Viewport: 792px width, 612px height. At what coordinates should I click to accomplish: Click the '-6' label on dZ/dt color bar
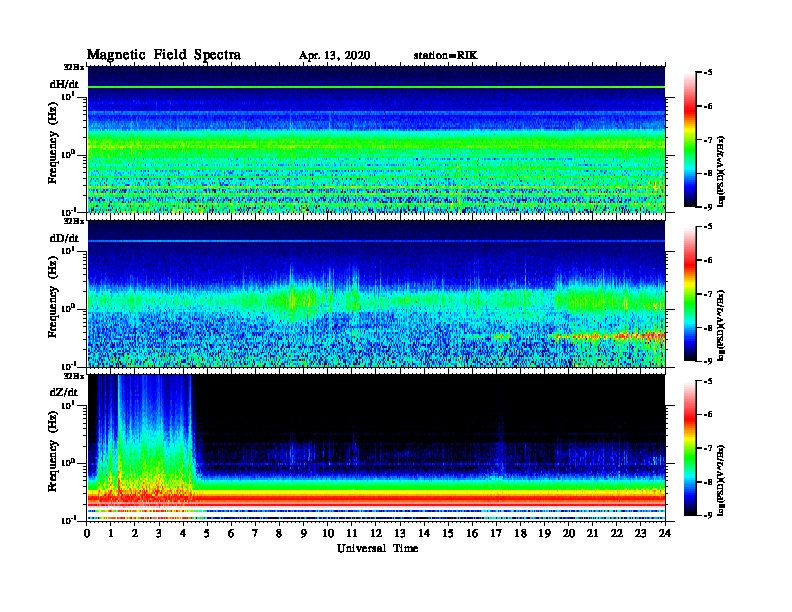click(x=707, y=414)
